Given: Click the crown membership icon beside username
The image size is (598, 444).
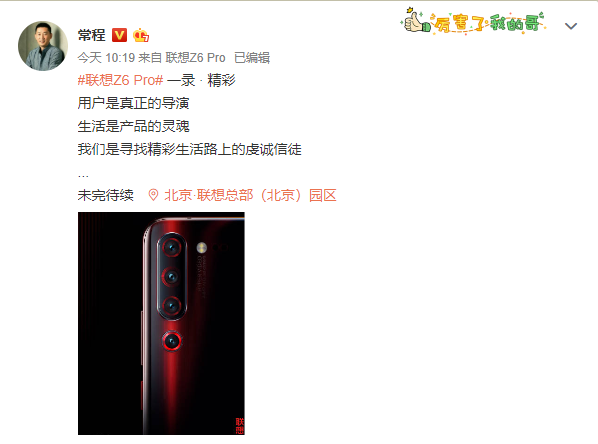Looking at the screenshot, I should pos(141,35).
